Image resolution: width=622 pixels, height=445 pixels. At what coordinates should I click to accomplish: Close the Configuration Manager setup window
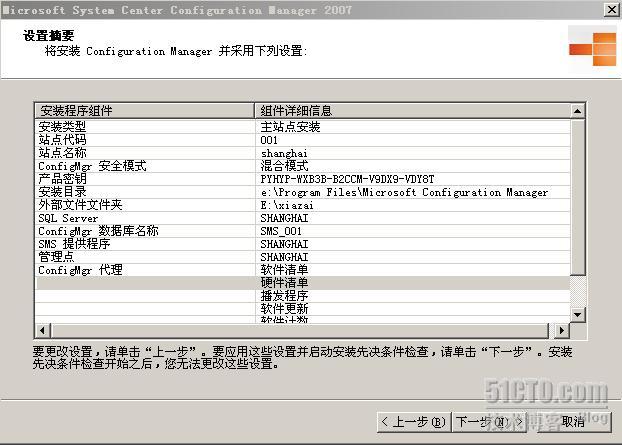[x=611, y=10]
